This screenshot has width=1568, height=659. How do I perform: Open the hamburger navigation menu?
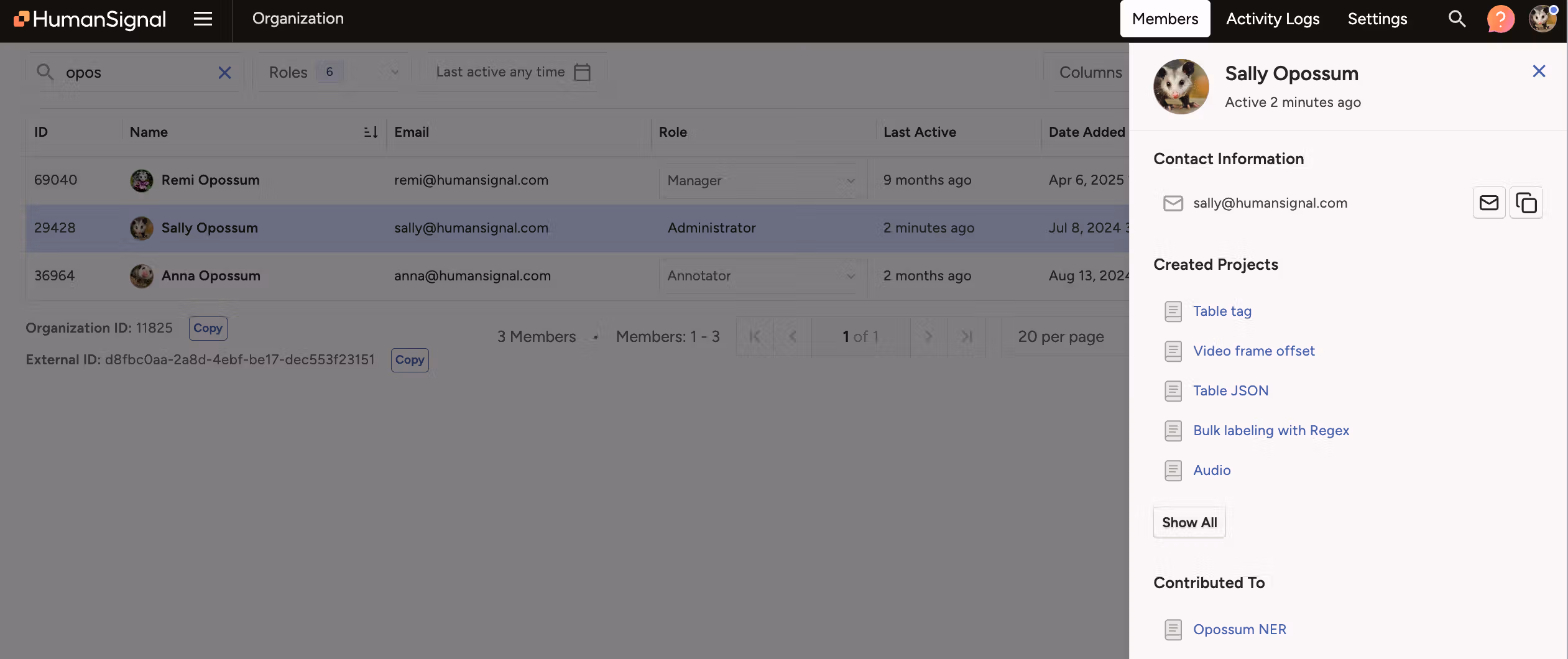[203, 19]
